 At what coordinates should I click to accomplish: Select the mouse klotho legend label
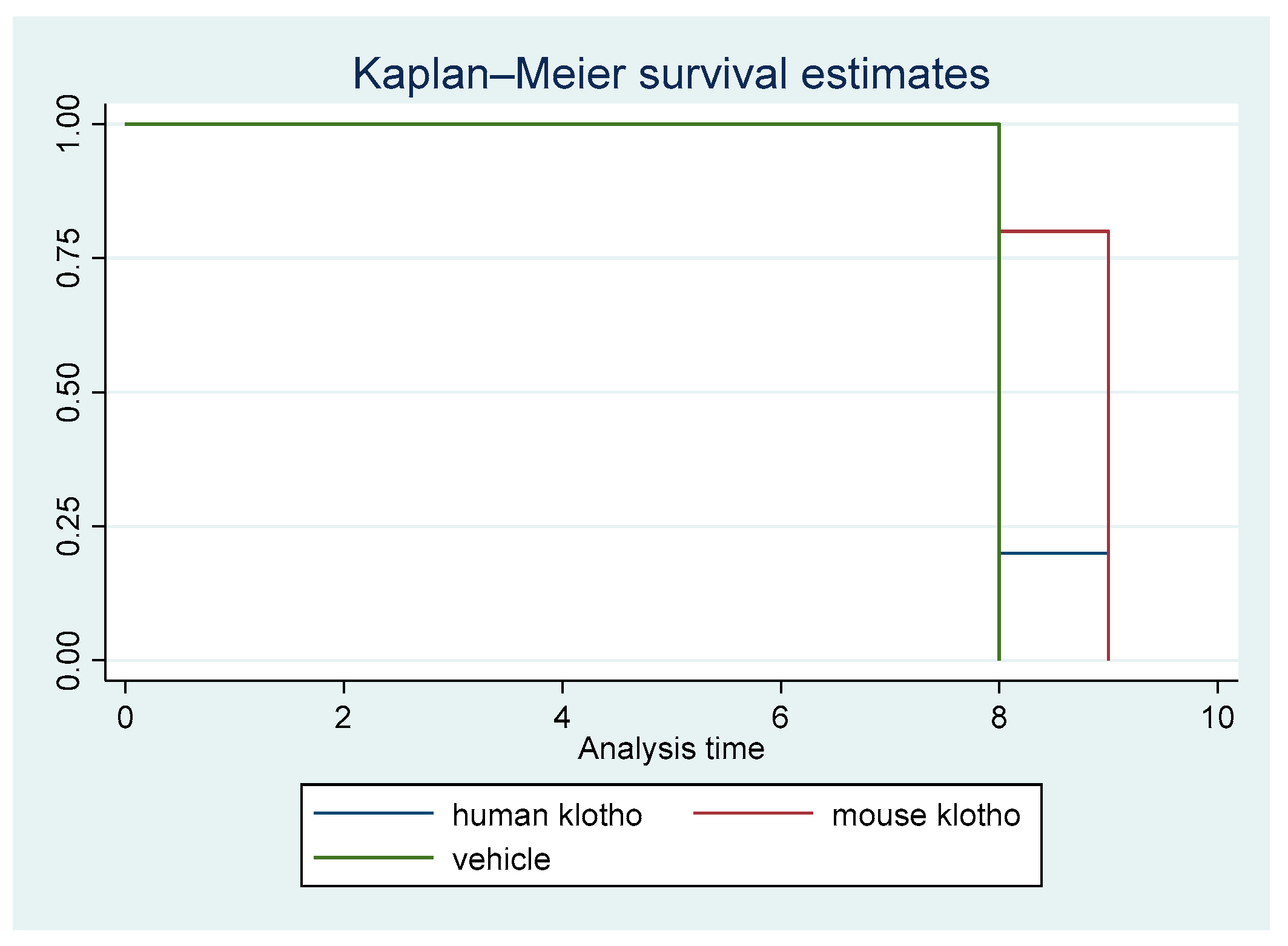click(926, 815)
